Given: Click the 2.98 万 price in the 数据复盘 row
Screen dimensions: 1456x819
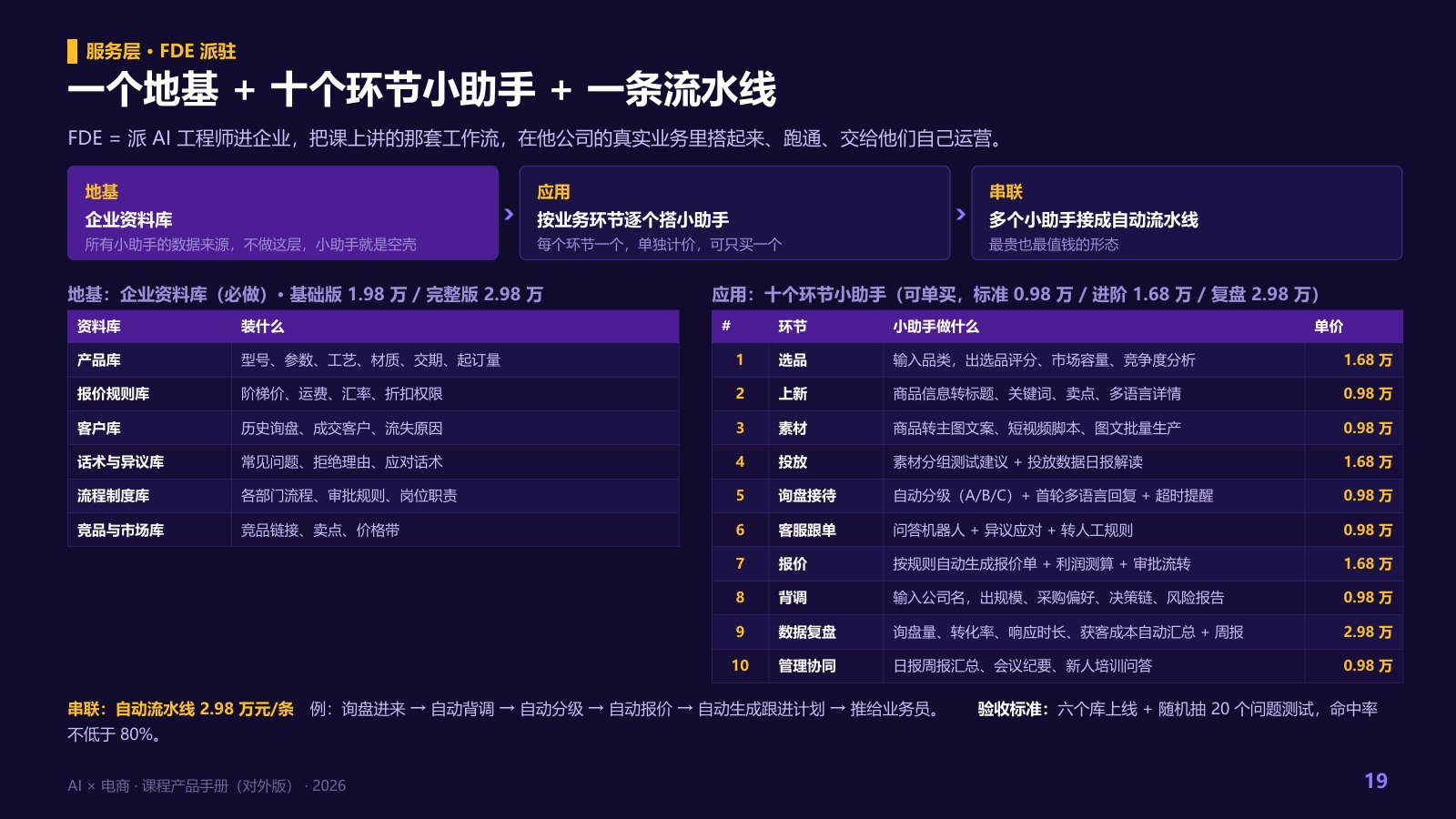Looking at the screenshot, I should [x=1368, y=632].
